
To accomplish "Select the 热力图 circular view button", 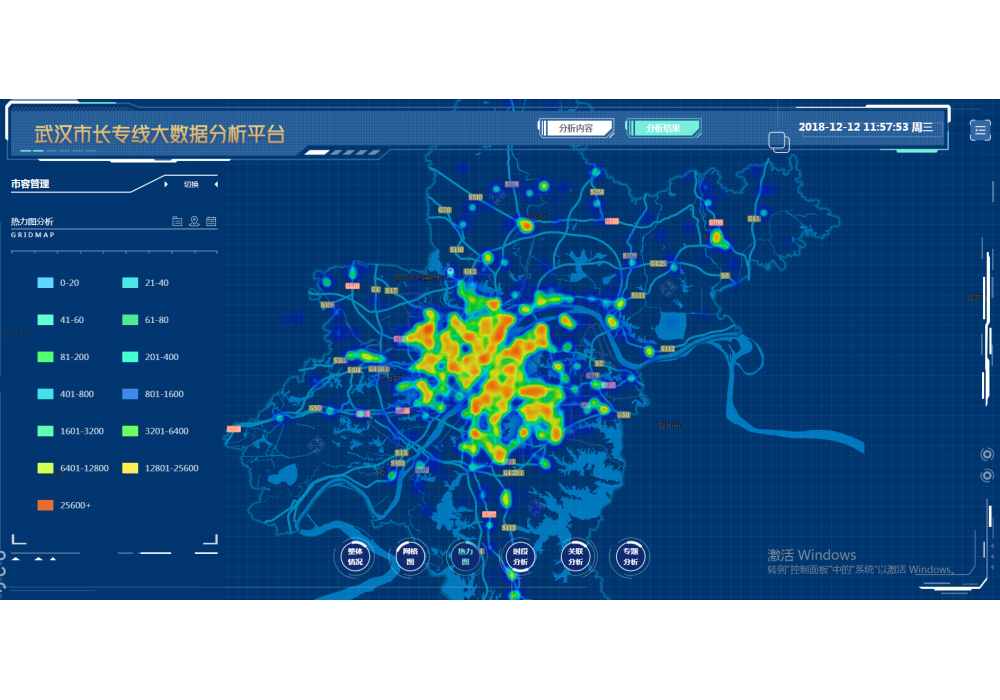I will pyautogui.click(x=465, y=557).
